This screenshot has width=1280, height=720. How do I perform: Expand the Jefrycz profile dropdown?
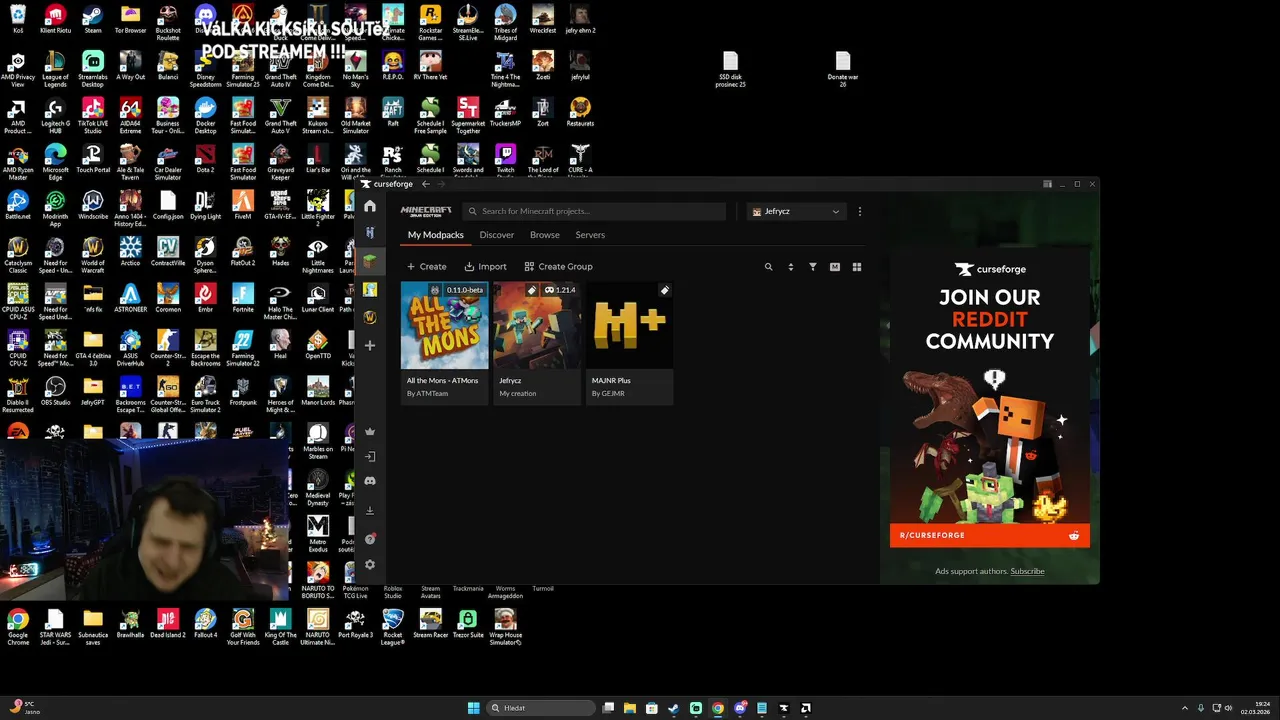[x=796, y=212]
